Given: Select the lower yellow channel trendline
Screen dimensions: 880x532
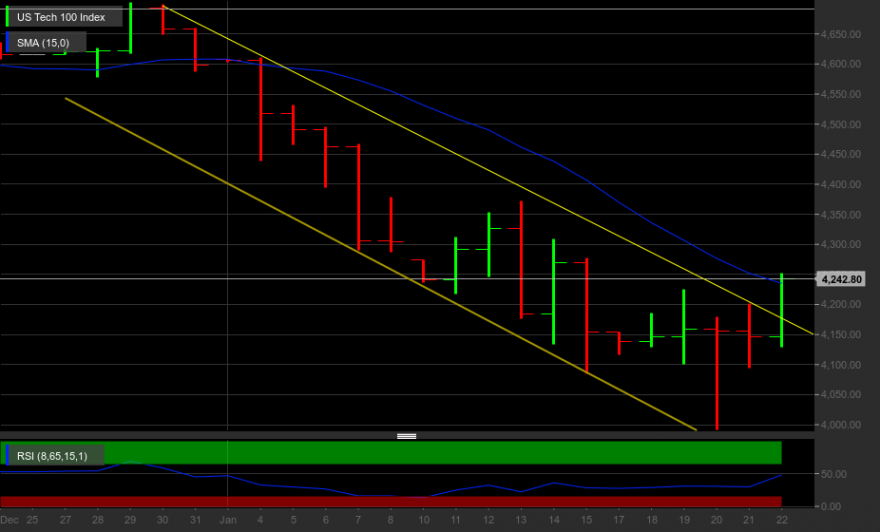Looking at the screenshot, I should (x=381, y=264).
